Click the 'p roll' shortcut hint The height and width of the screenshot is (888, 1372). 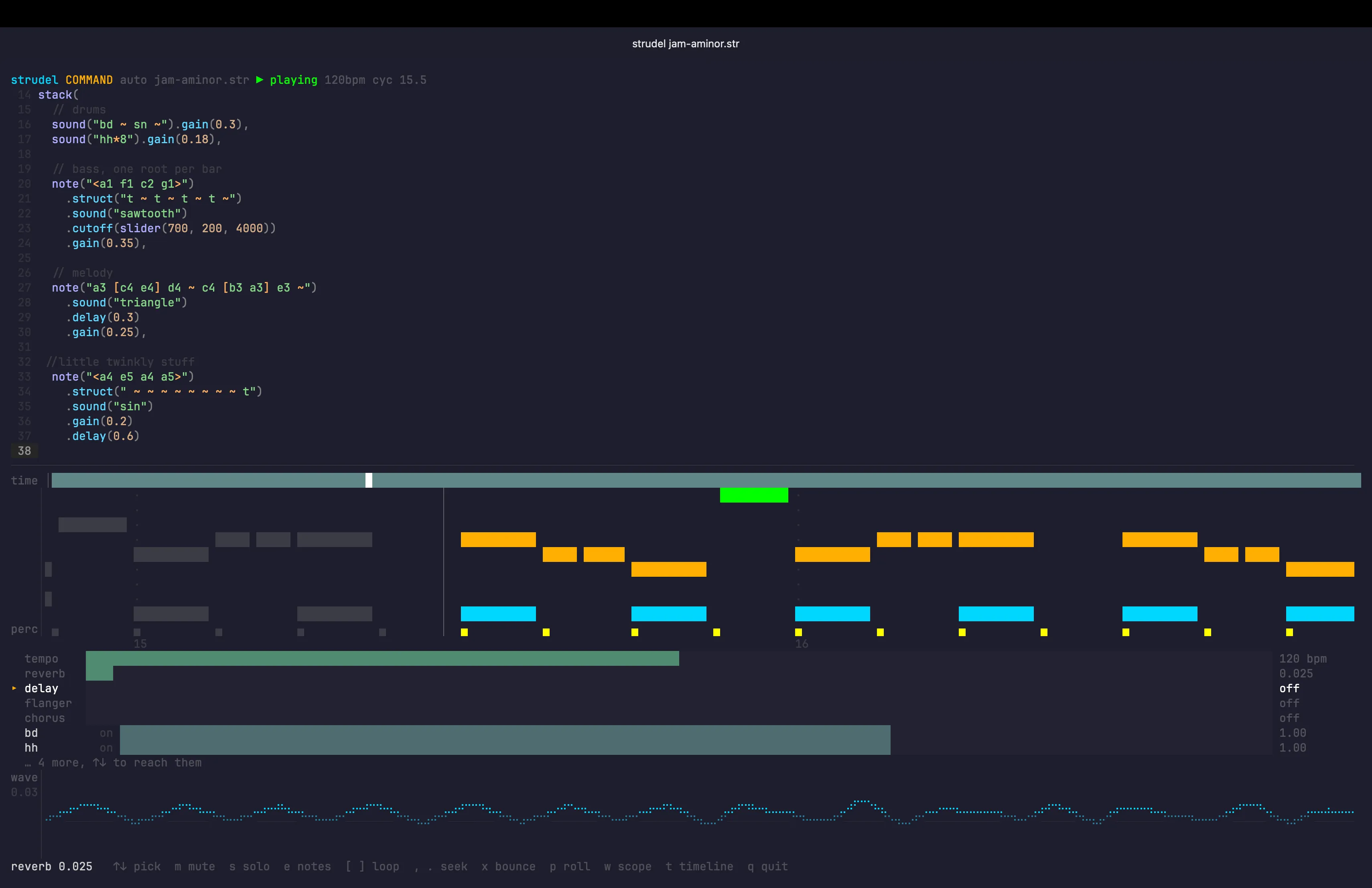[570, 867]
